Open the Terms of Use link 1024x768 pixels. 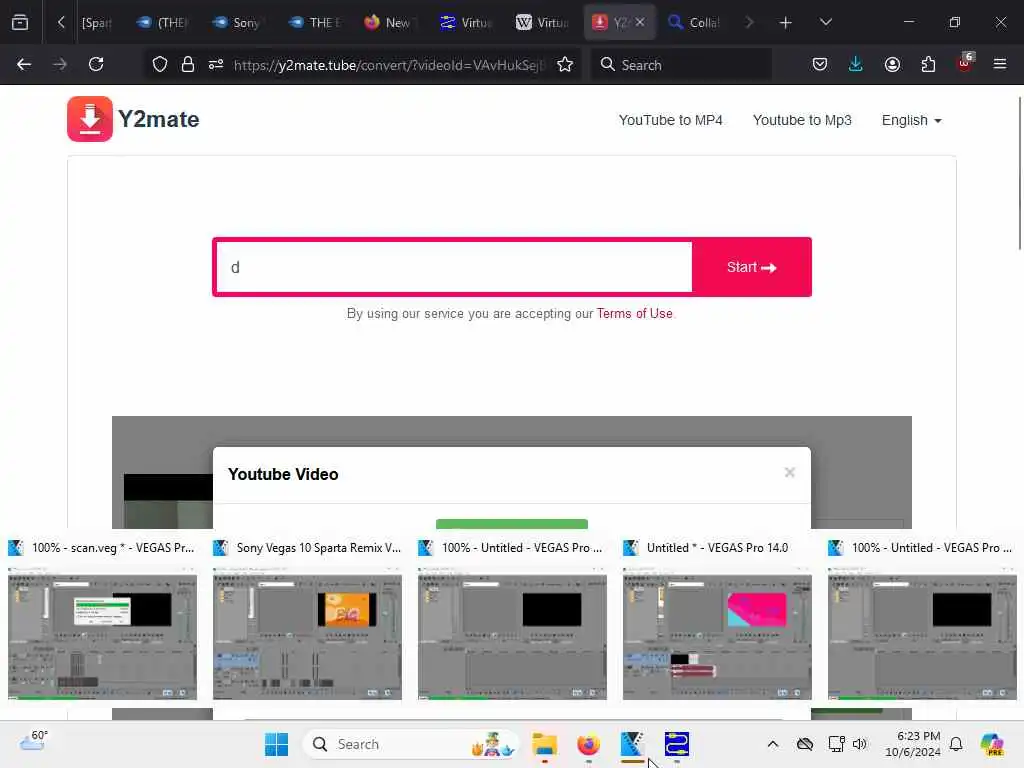click(x=634, y=313)
